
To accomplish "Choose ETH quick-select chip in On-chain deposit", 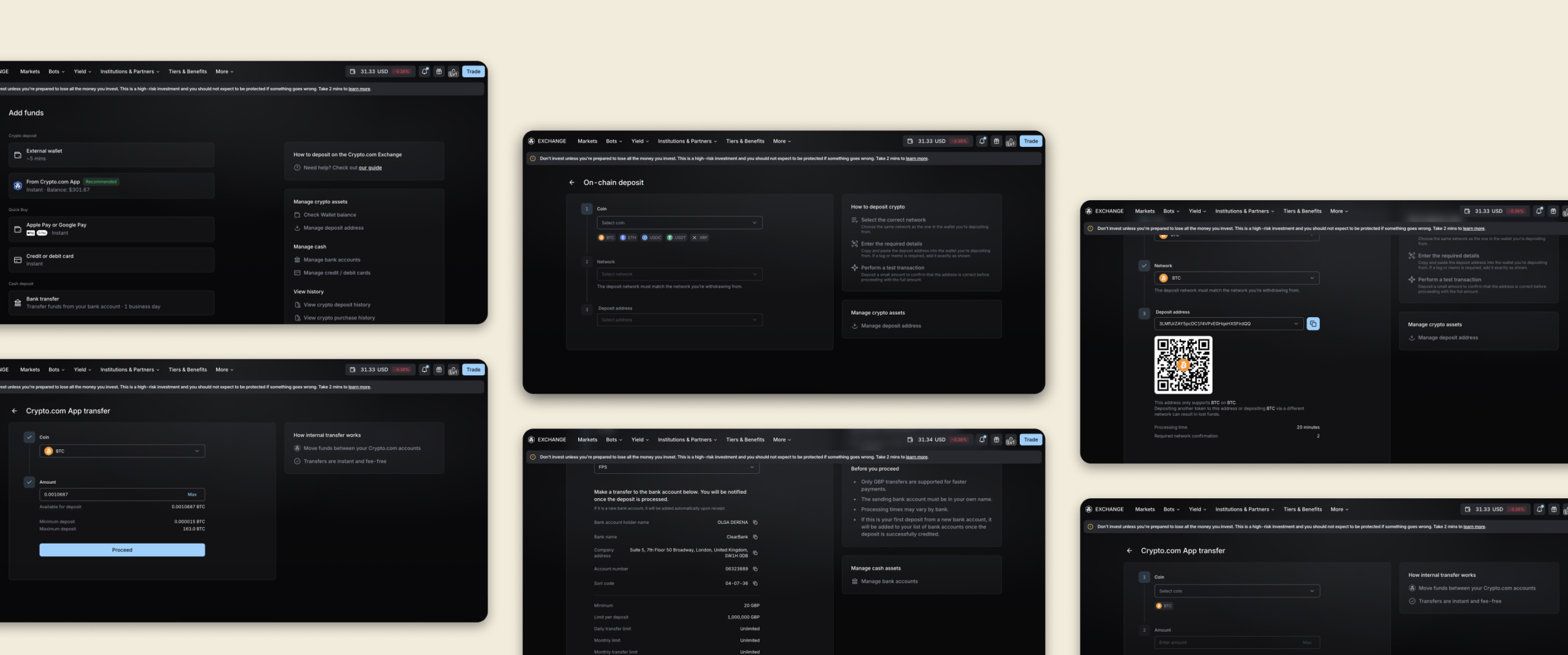I will pyautogui.click(x=628, y=238).
